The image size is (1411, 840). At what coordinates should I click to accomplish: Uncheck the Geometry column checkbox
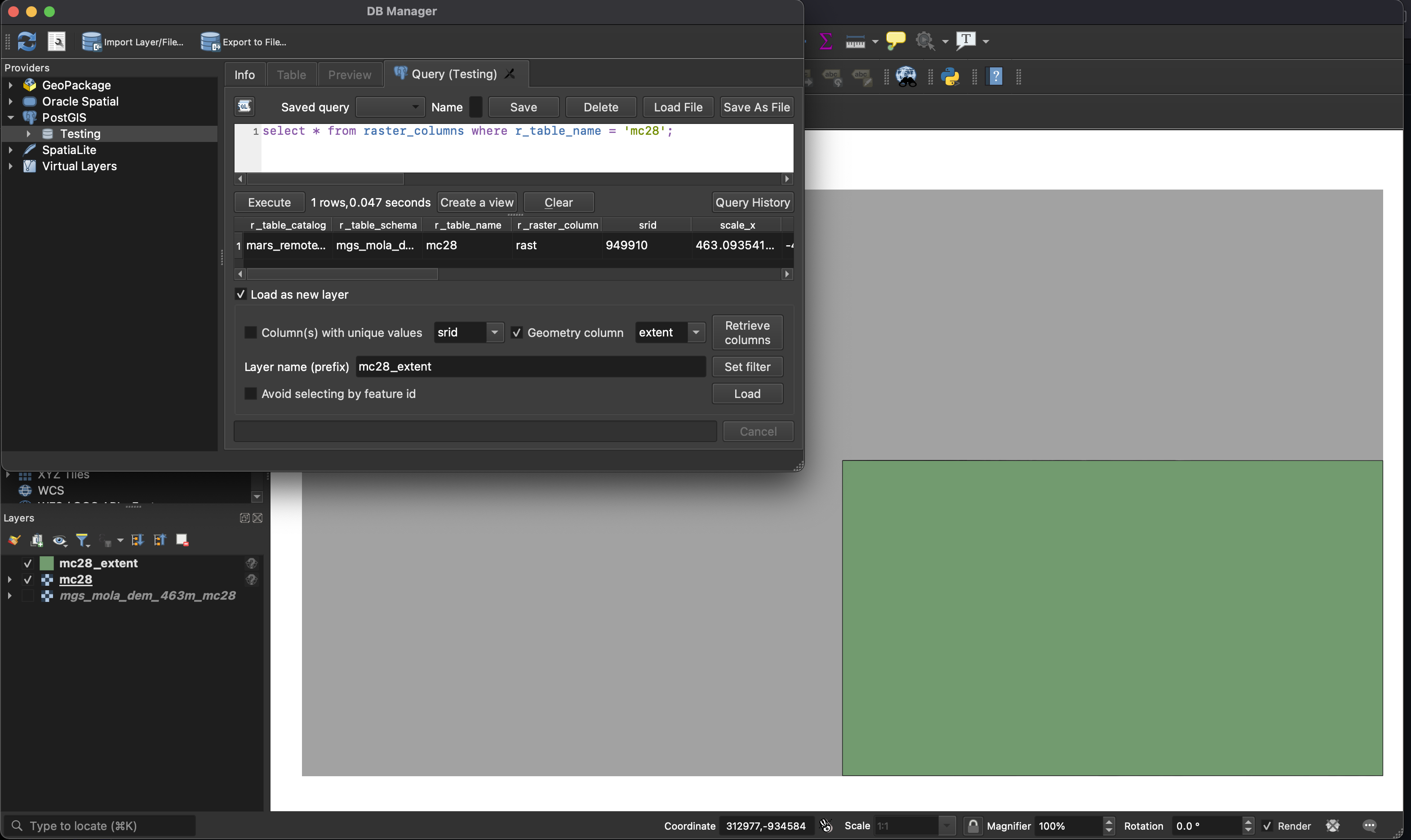coord(516,332)
